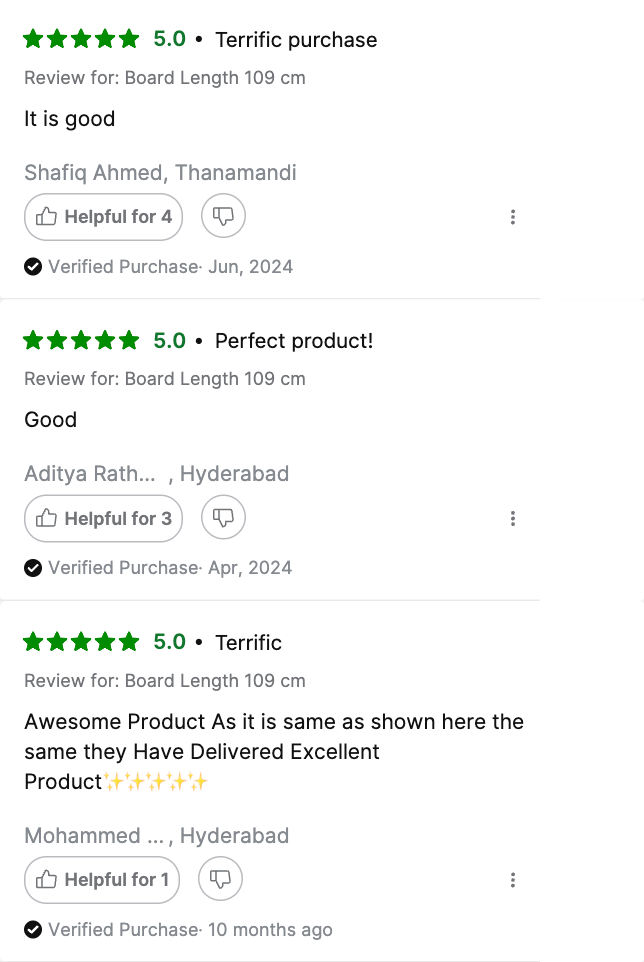The height and width of the screenshot is (962, 644).
Task: Downvote Mohammed's "Awesome Product" review
Action: 221,879
